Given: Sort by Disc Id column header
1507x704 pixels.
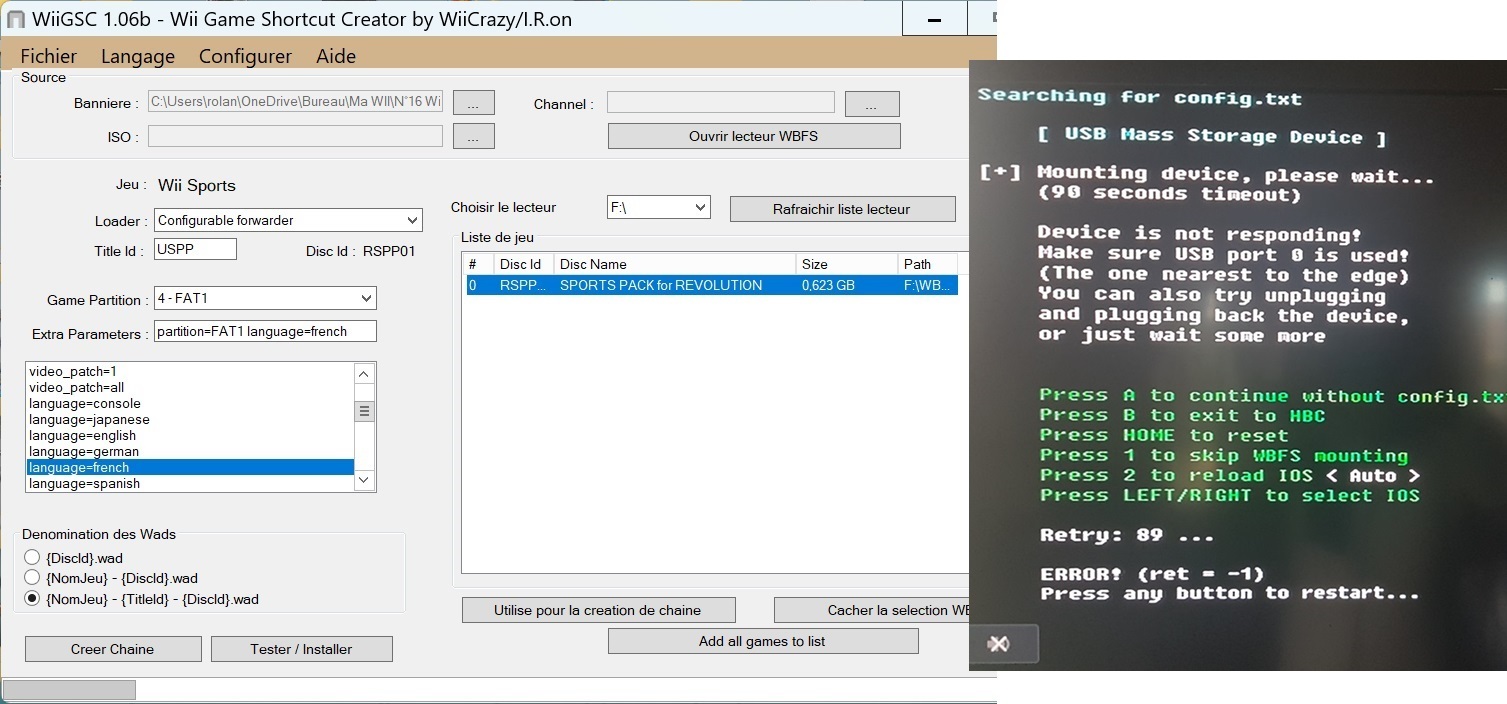Looking at the screenshot, I should (524, 264).
